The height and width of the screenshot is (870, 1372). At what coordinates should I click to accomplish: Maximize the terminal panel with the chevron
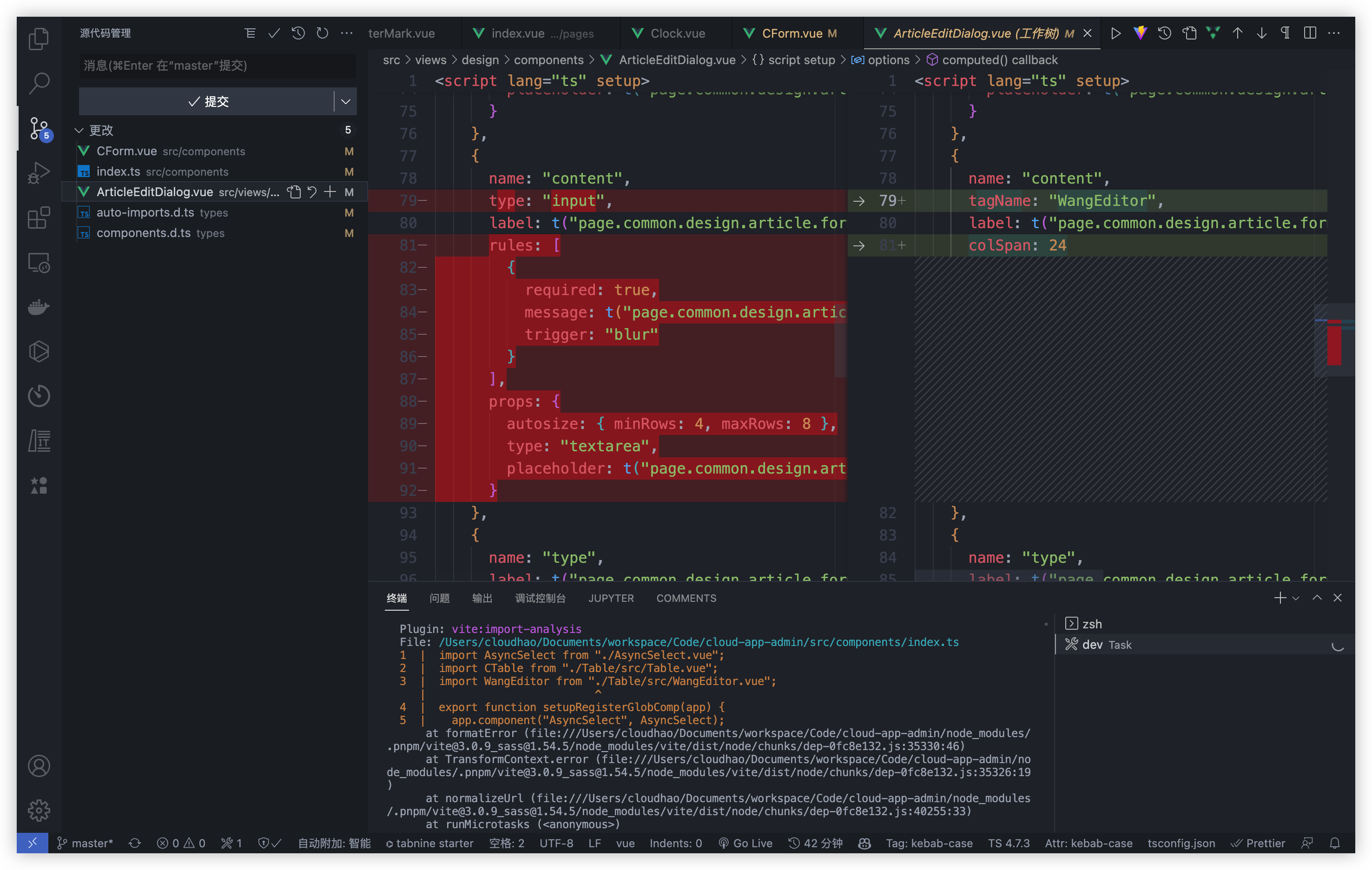coord(1317,598)
